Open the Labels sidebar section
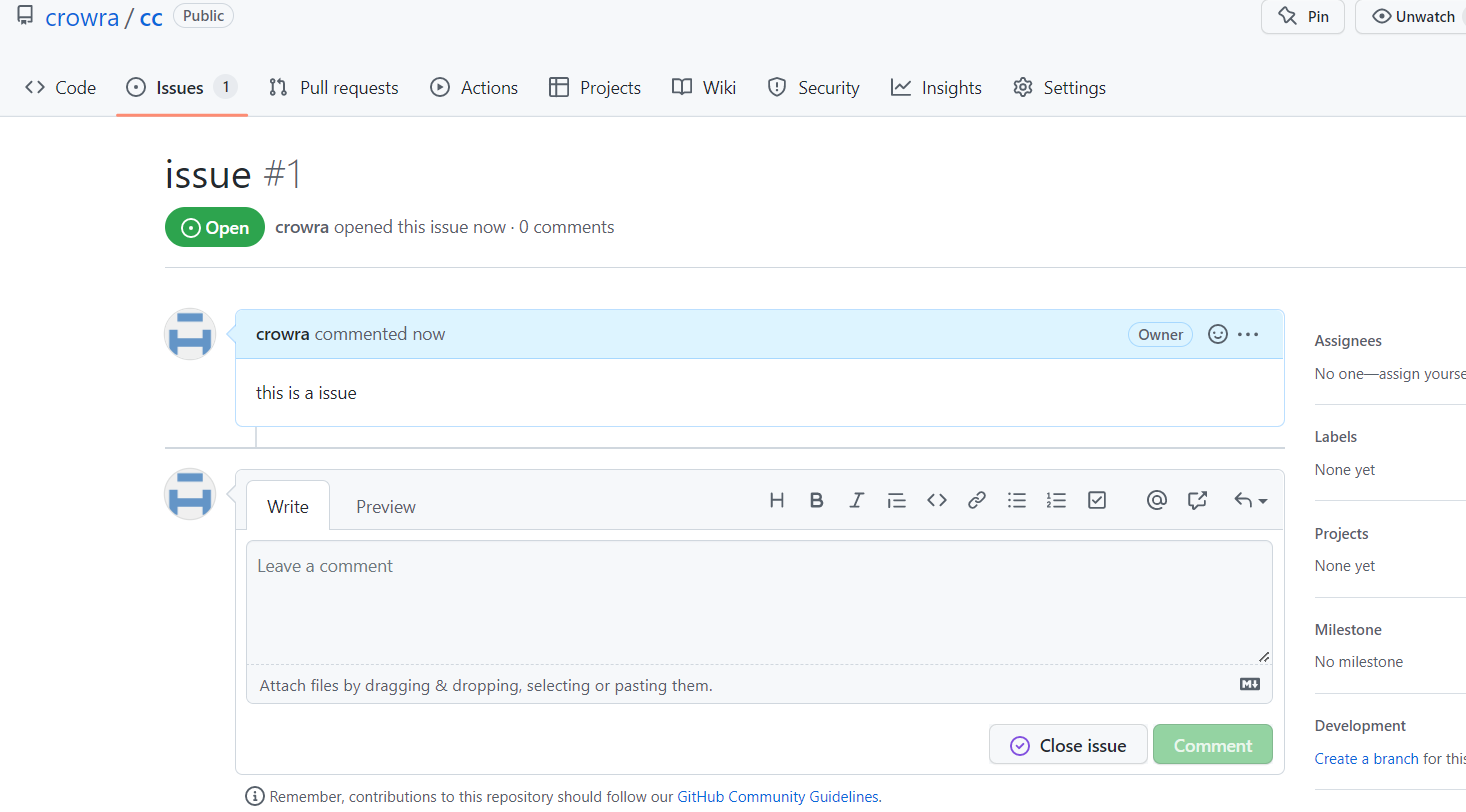 1336,437
